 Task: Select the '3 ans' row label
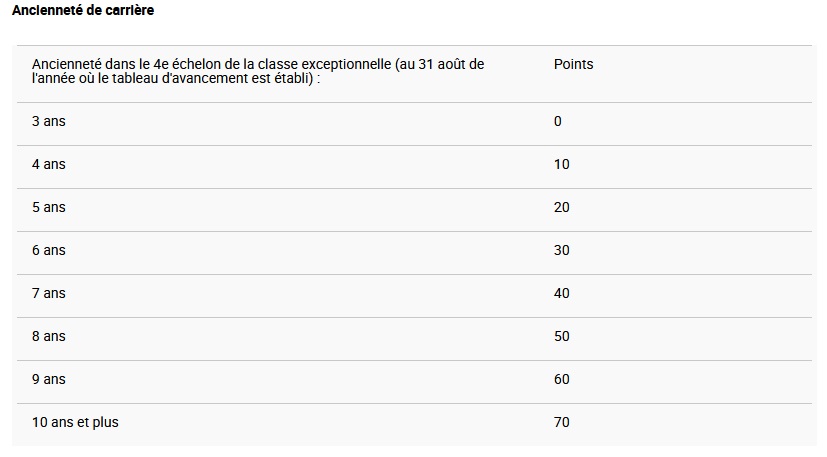49,121
